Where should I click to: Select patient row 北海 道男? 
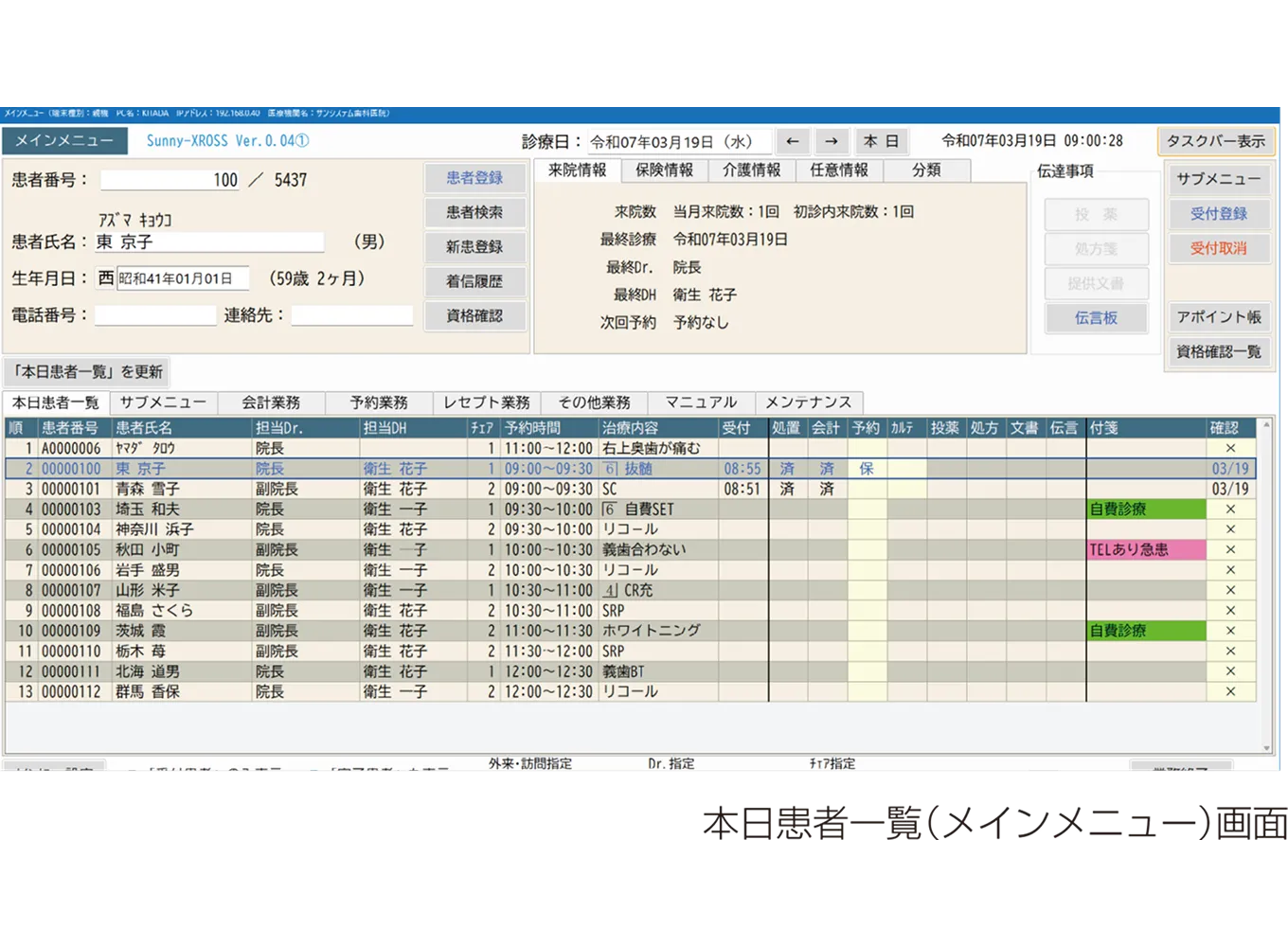(630, 671)
